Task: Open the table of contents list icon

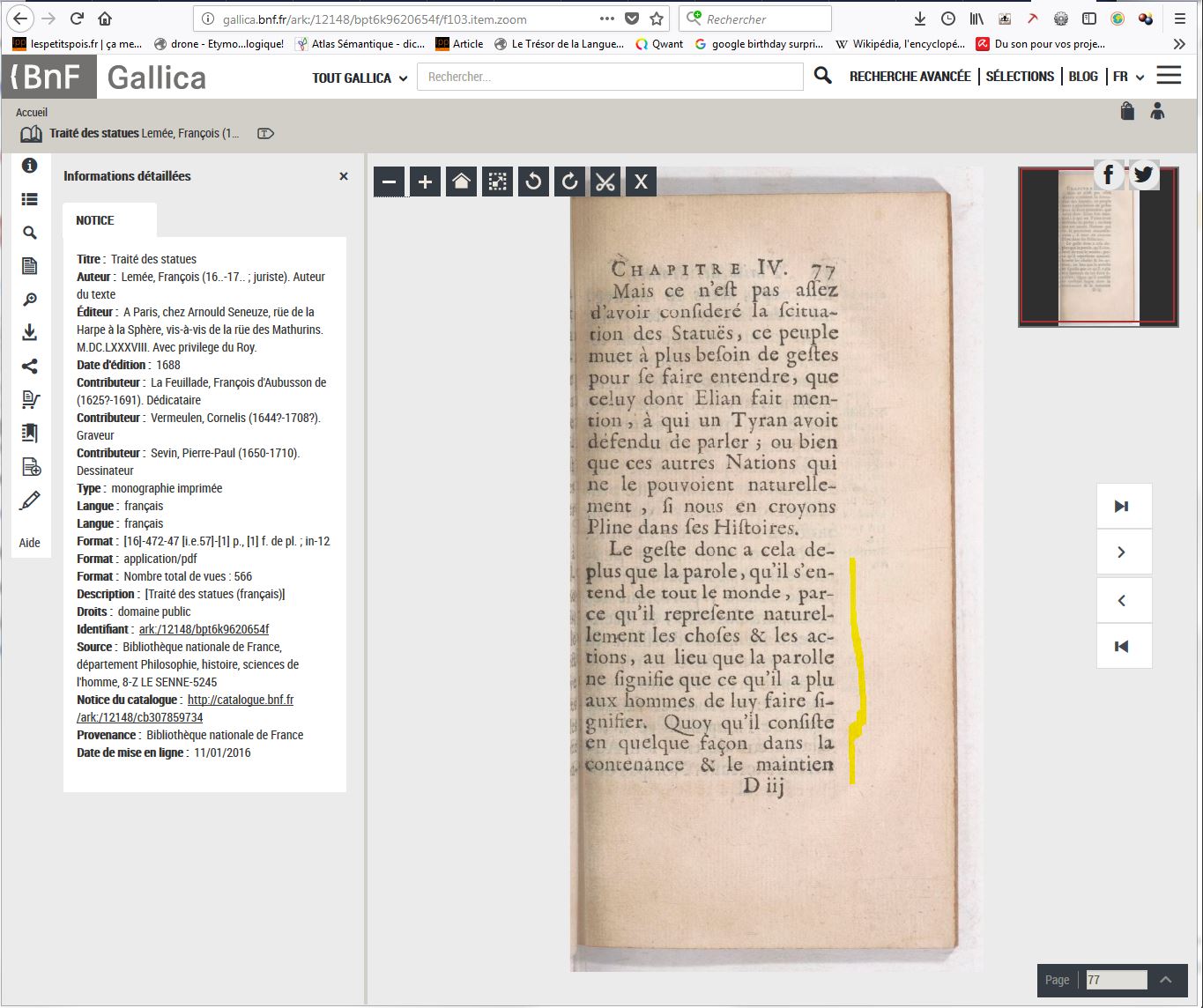Action: tap(29, 200)
